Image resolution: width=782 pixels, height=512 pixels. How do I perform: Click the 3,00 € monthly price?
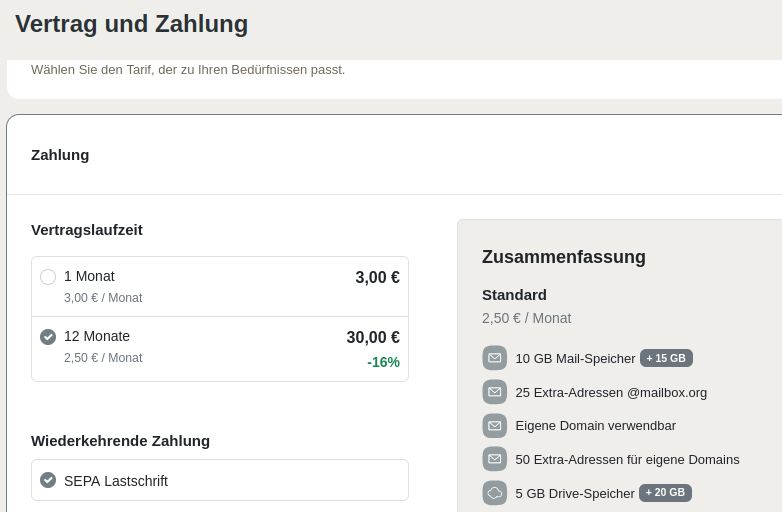point(377,278)
